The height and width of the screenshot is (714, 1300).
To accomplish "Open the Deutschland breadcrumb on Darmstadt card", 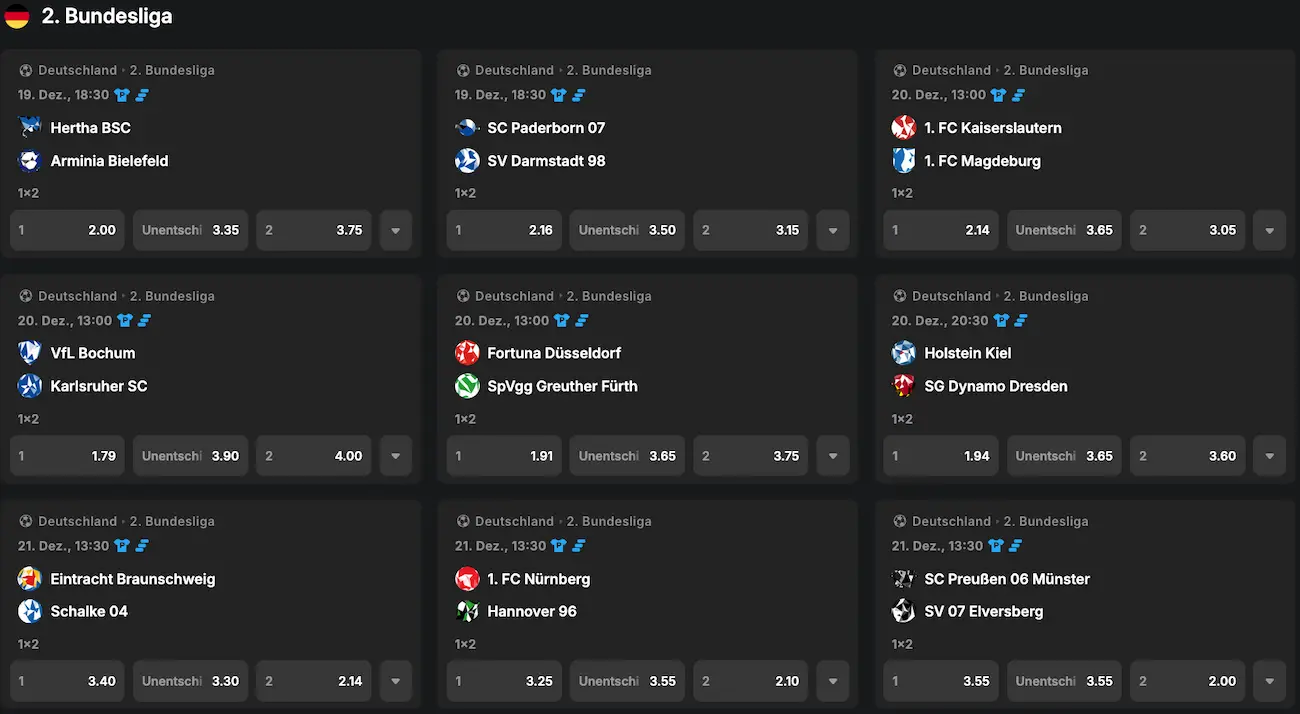I will [x=514, y=70].
